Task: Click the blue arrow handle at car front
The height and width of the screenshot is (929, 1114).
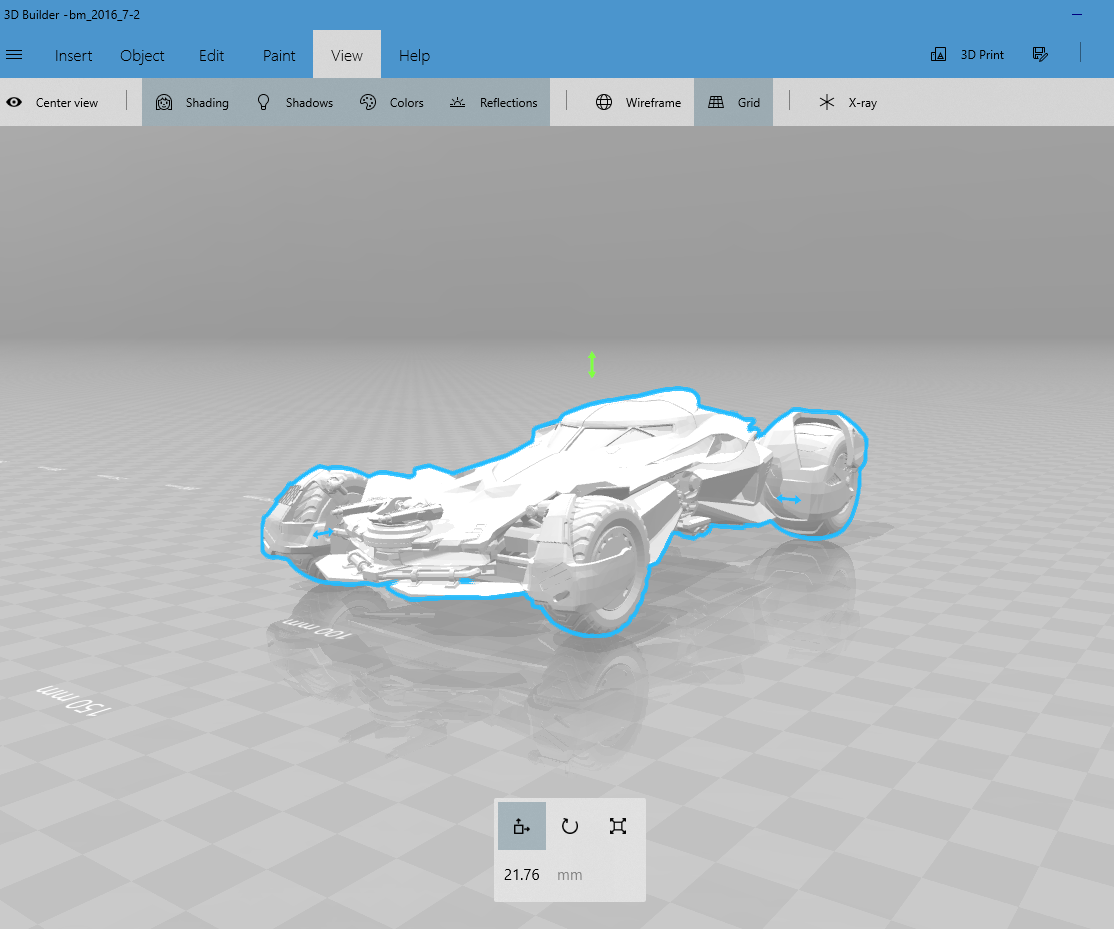Action: tap(323, 532)
